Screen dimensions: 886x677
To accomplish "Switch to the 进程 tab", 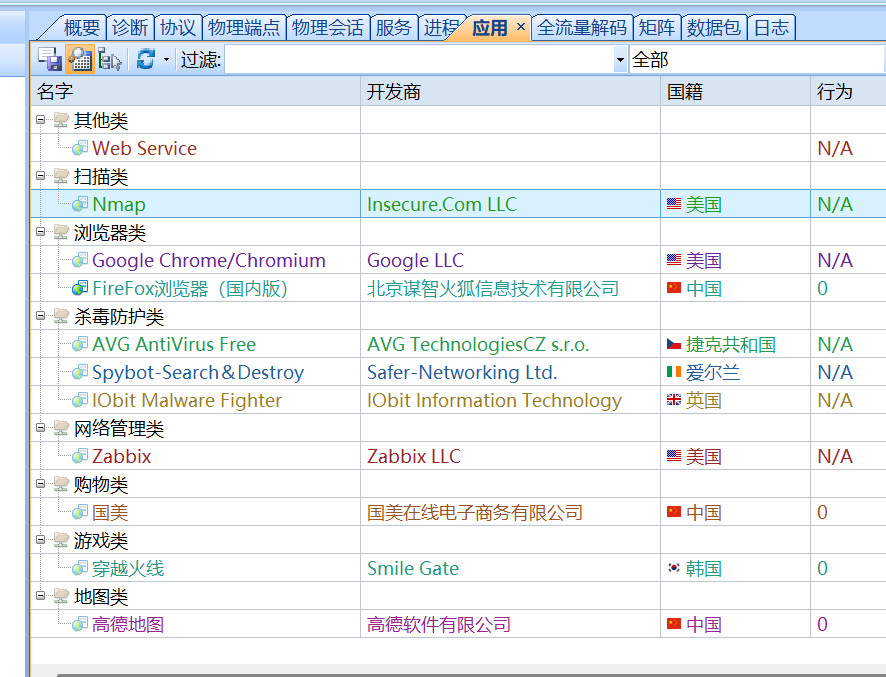I will click(441, 28).
